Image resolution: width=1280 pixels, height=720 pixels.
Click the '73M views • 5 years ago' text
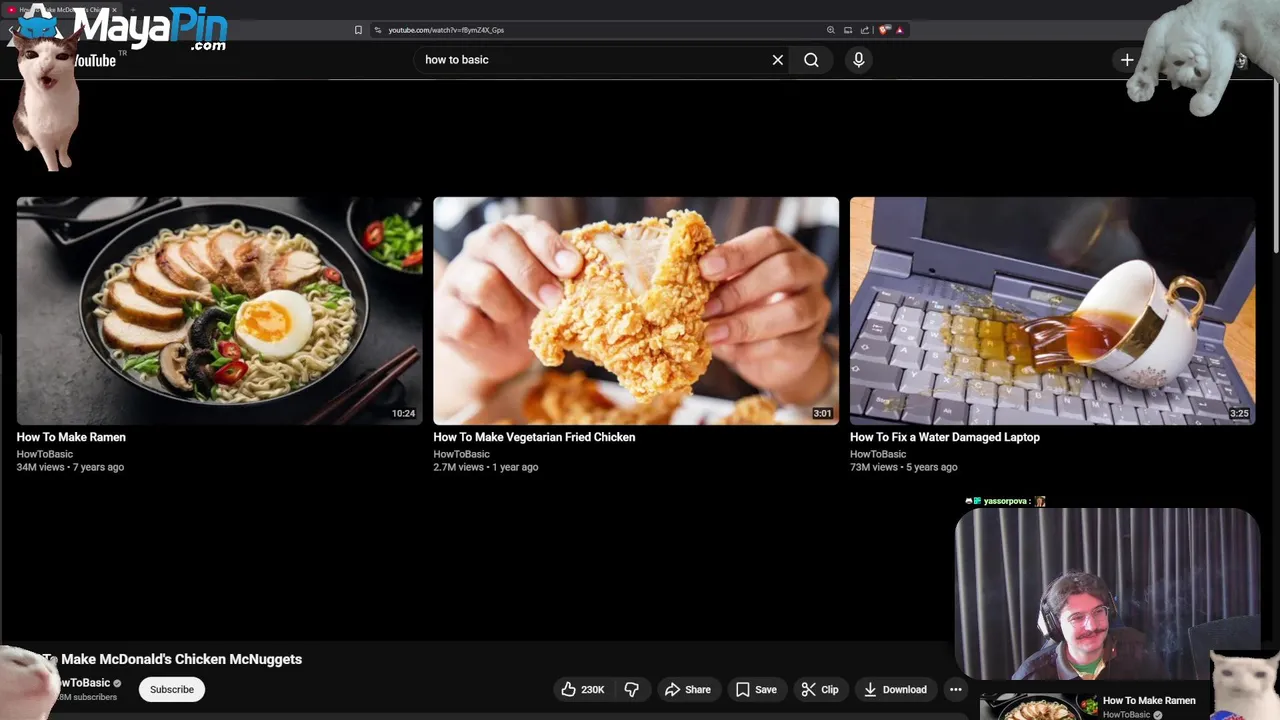(904, 467)
